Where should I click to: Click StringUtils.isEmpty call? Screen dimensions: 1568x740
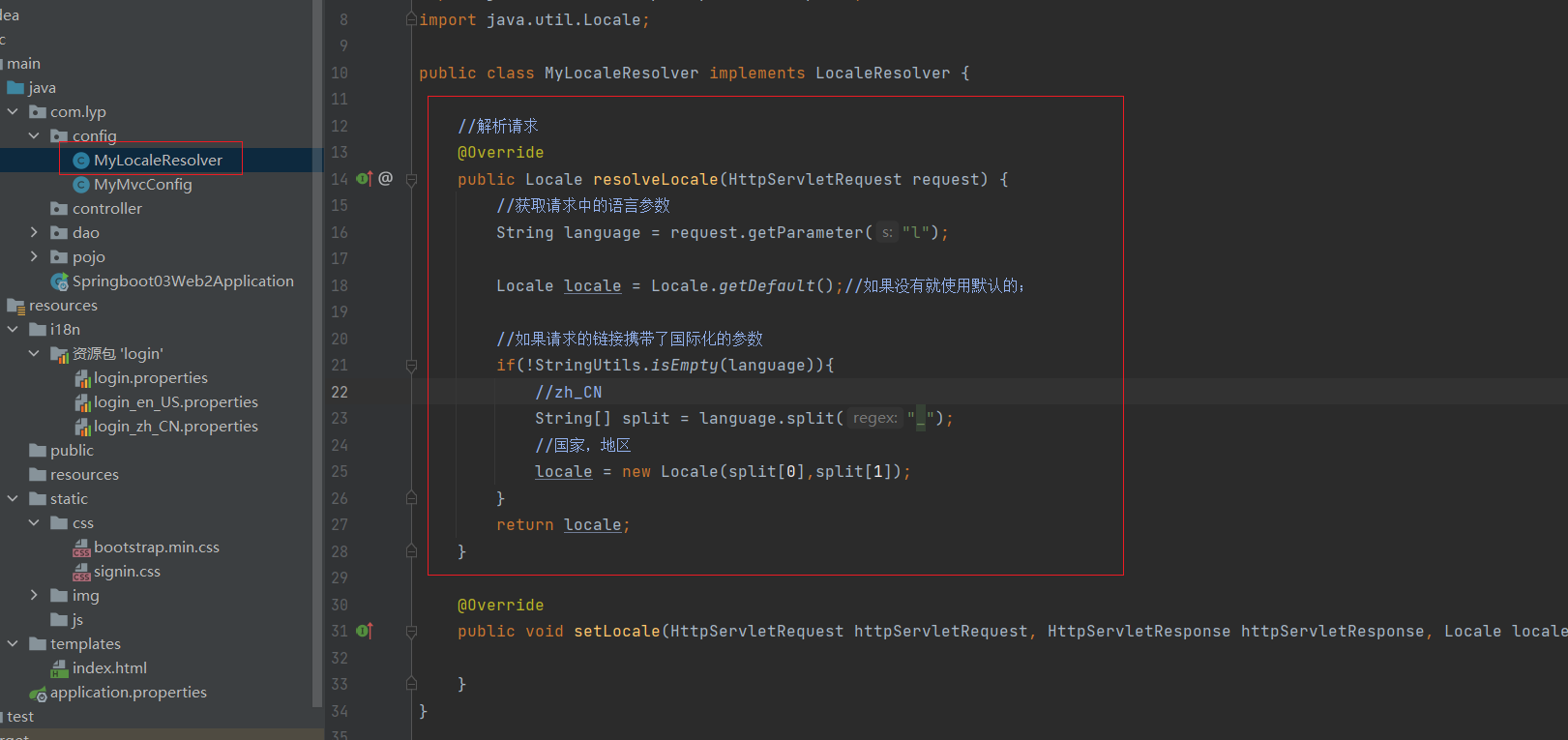point(626,366)
